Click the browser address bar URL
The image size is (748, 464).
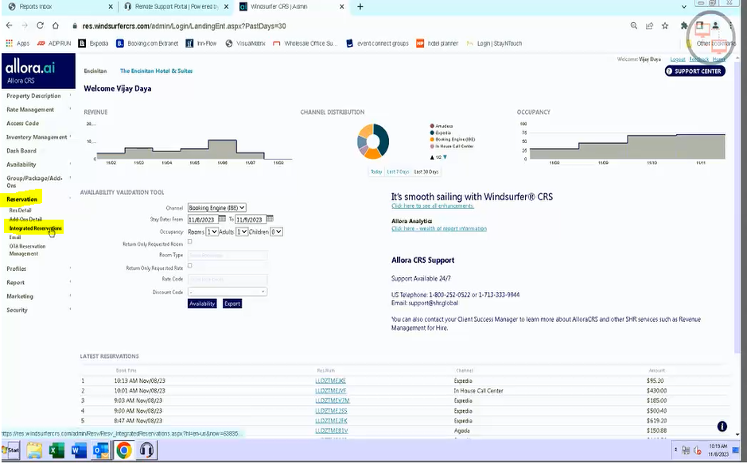tap(184, 26)
